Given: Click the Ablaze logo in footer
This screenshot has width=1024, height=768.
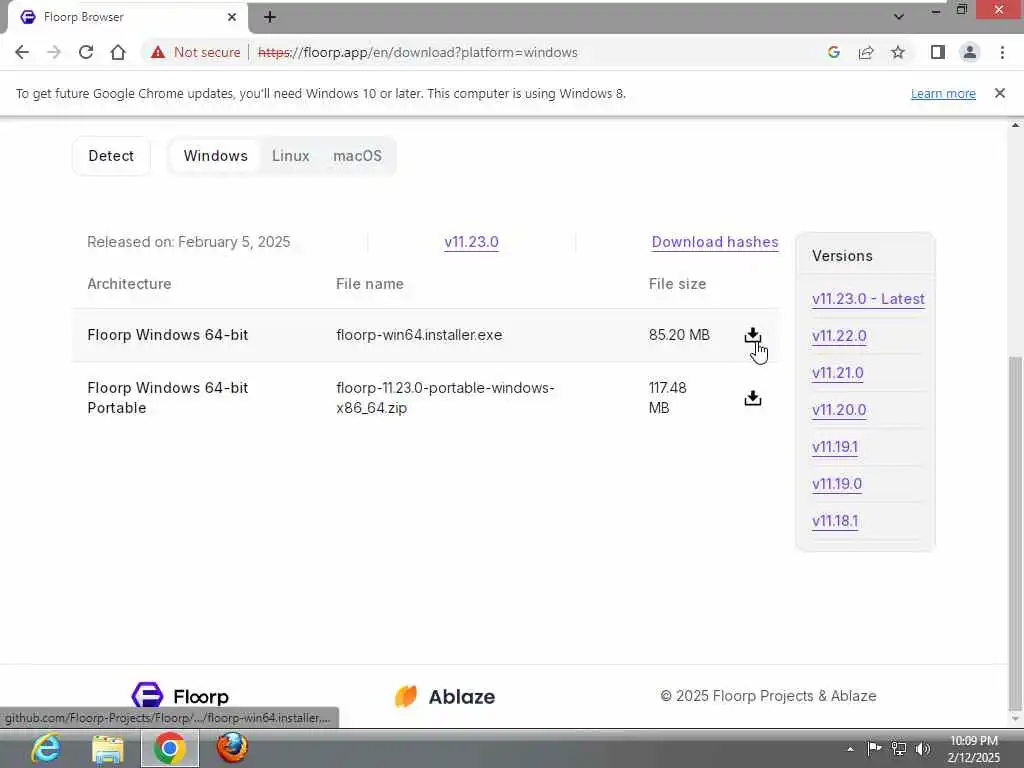Looking at the screenshot, I should pos(445,696).
